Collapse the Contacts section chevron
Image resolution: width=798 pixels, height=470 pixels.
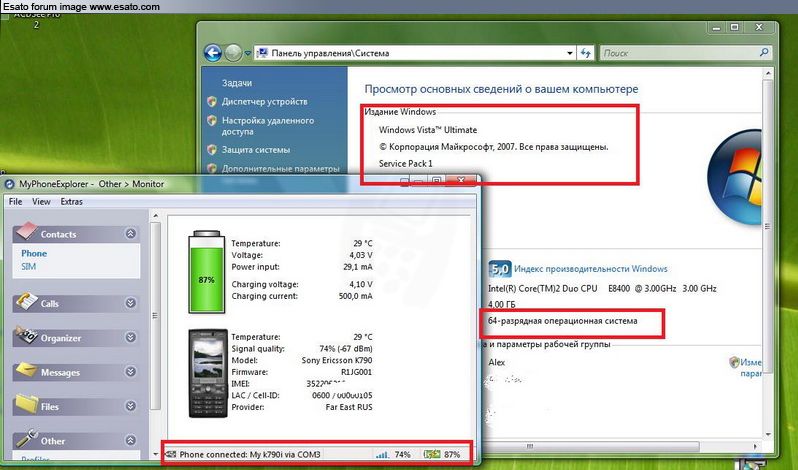point(131,233)
